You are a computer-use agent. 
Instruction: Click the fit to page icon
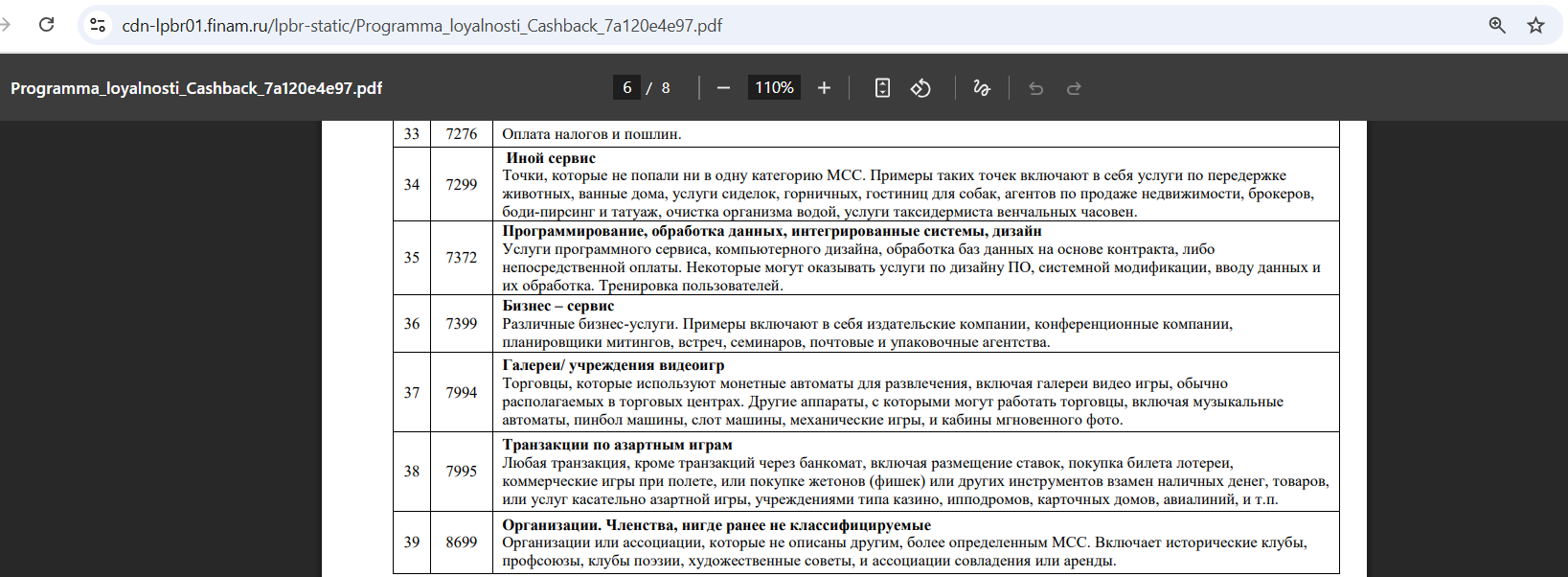click(x=882, y=88)
